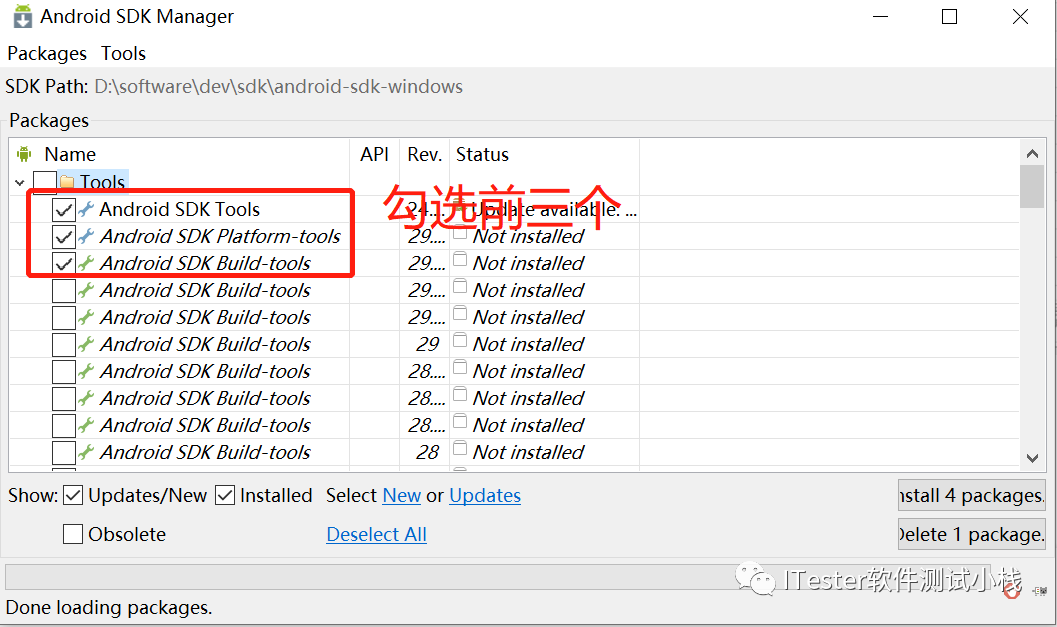
Task: Click Not installed text in Platform-tools row
Action: [528, 237]
